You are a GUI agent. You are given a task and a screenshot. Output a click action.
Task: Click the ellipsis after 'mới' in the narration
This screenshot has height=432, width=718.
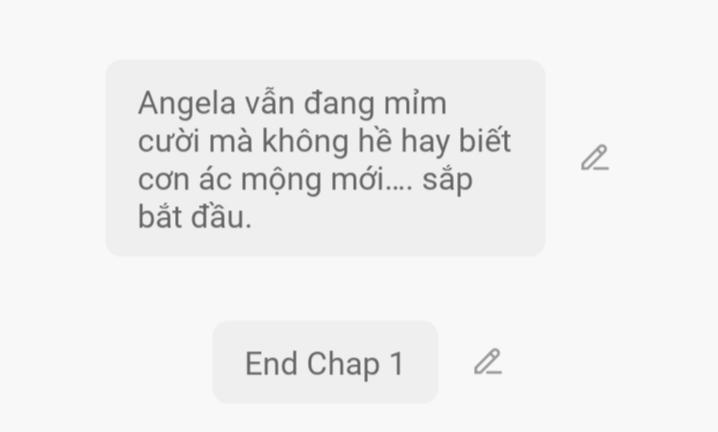coord(399,188)
